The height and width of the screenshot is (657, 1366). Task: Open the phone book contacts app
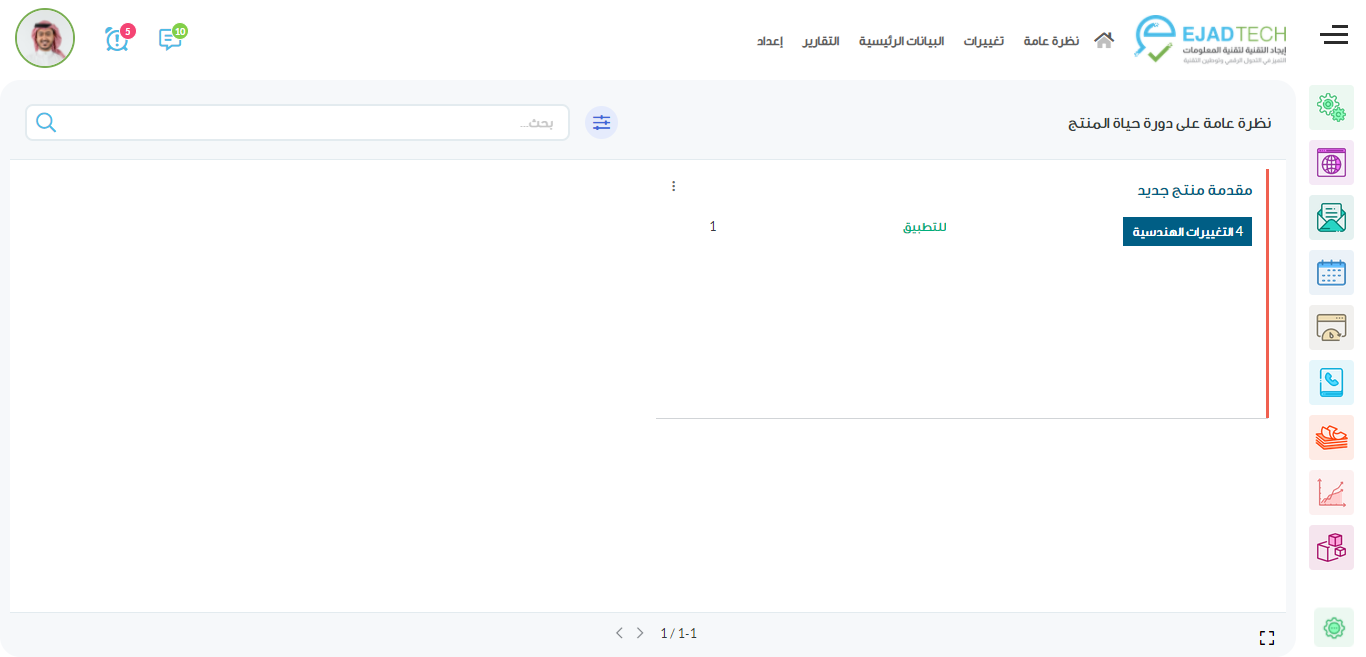(x=1331, y=382)
